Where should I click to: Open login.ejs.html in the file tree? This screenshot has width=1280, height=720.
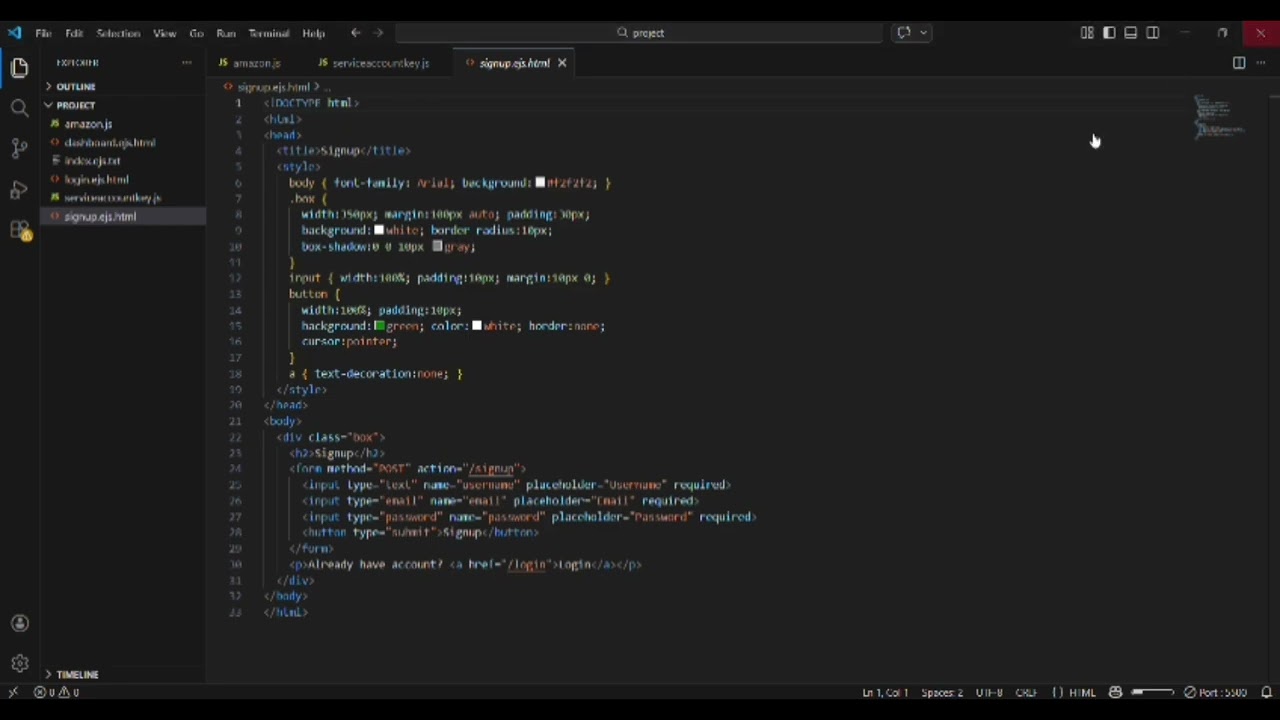[x=96, y=180]
